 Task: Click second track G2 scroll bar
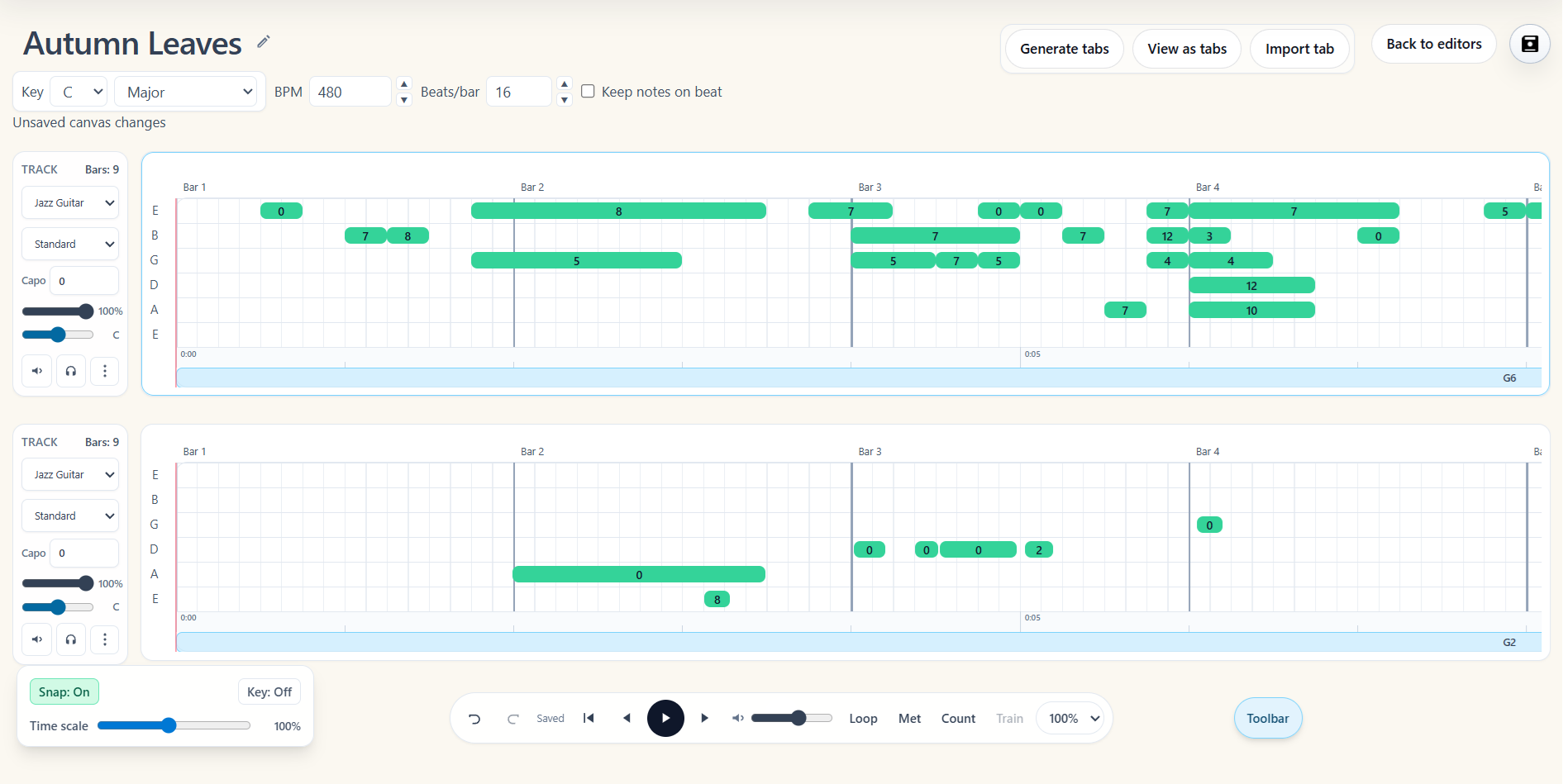(859, 642)
